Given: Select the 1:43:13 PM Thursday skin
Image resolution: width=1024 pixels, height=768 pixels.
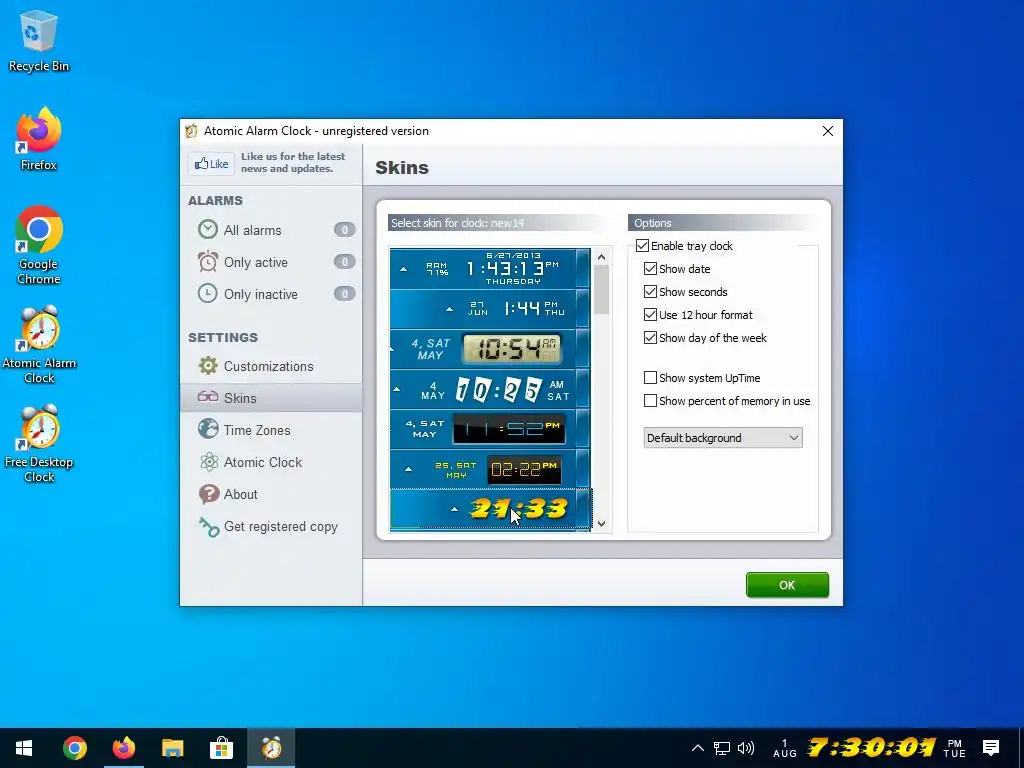Looking at the screenshot, I should (490, 268).
